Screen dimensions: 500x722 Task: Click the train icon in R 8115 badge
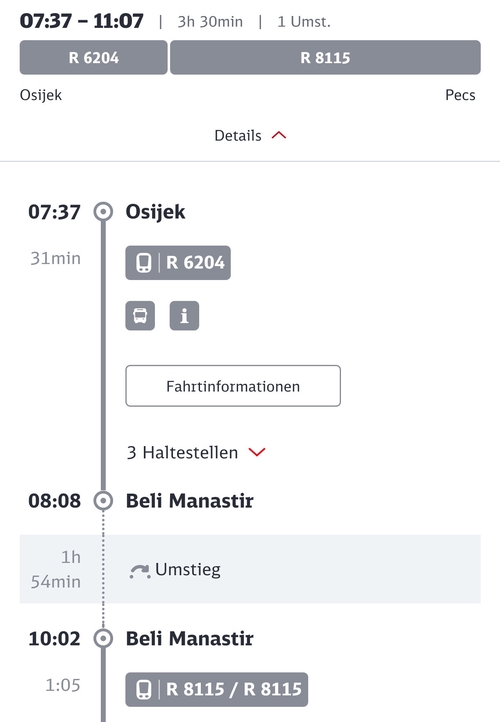click(x=144, y=690)
